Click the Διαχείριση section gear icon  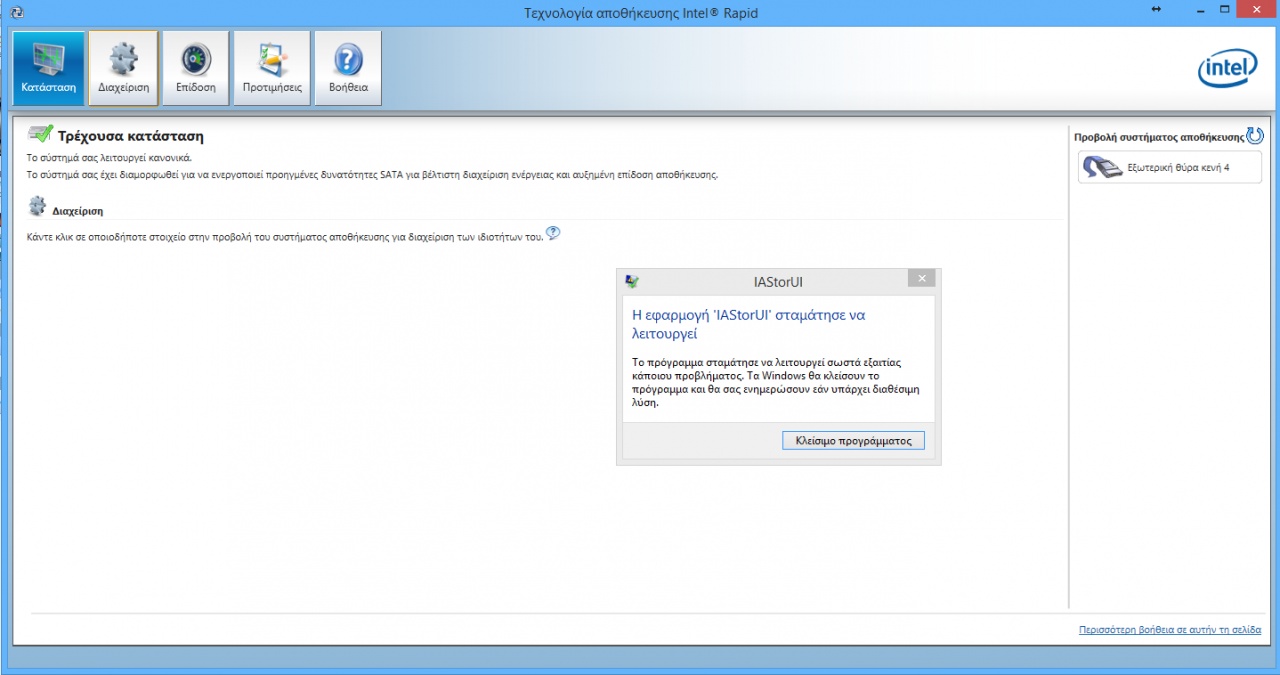point(37,206)
